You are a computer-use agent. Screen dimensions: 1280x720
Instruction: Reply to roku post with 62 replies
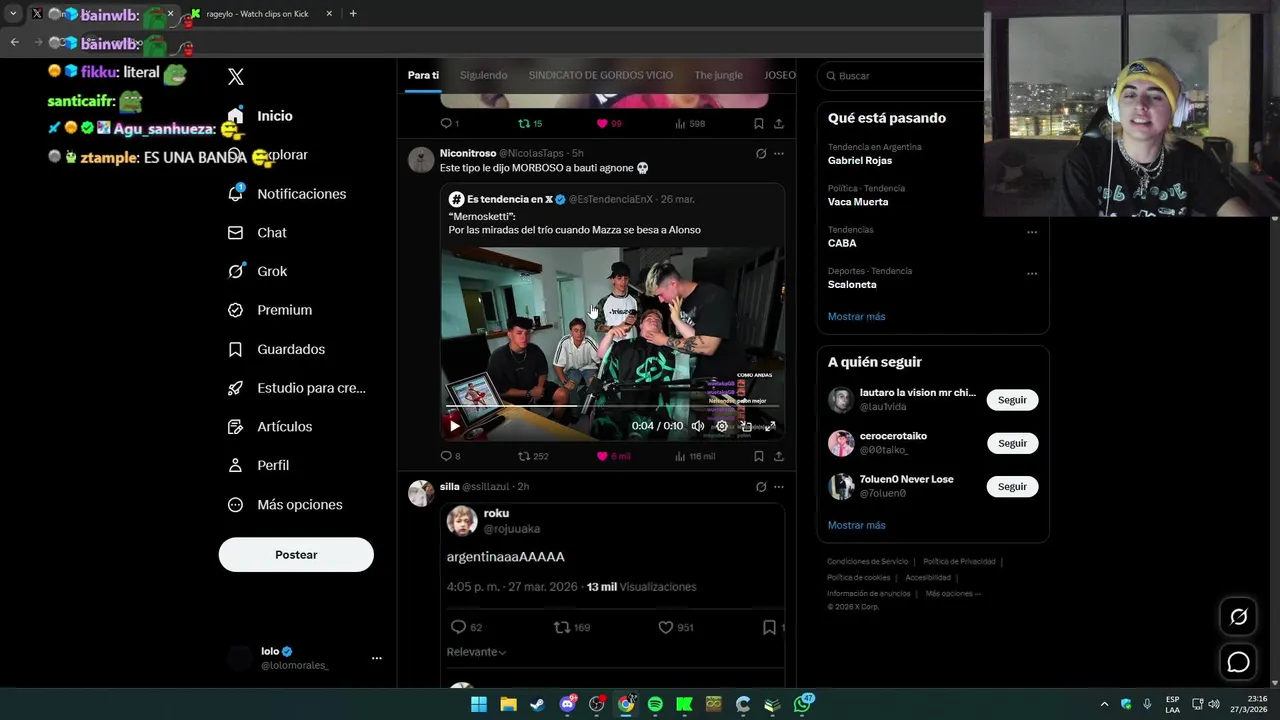pyautogui.click(x=467, y=627)
